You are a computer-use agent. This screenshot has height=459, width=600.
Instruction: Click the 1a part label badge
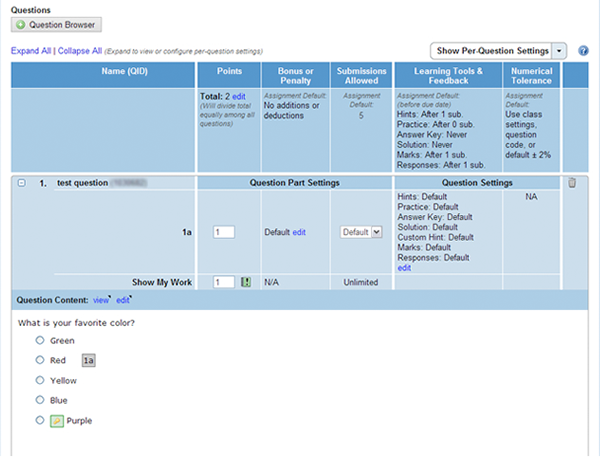pyautogui.click(x=89, y=360)
